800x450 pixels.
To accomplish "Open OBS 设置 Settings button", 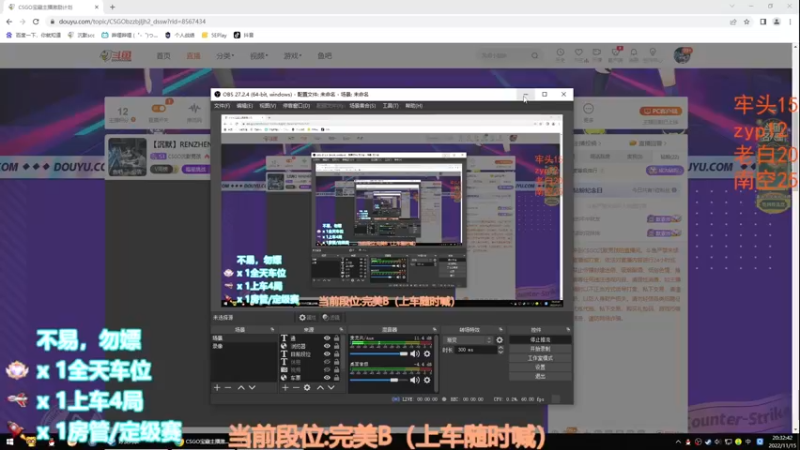I will click(x=540, y=367).
